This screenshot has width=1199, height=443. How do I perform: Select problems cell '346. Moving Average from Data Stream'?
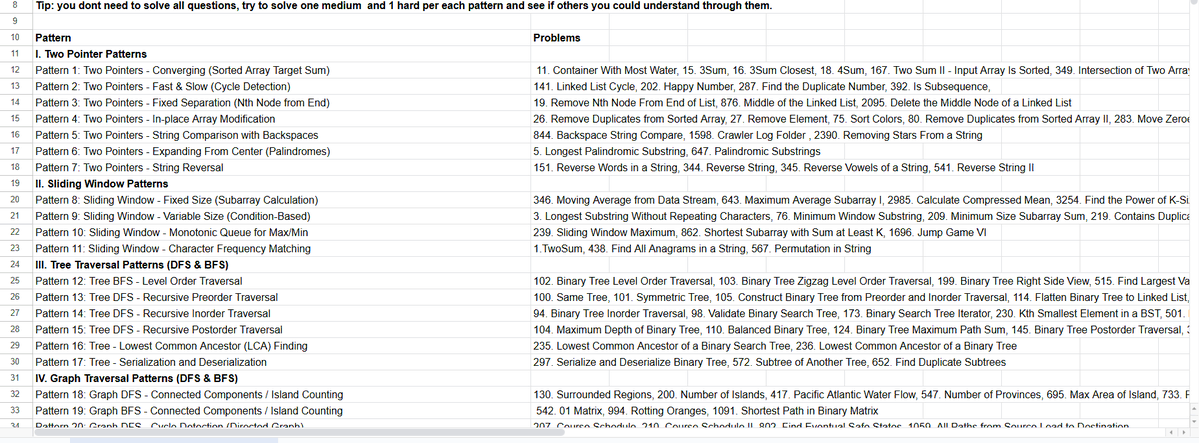click(860, 200)
